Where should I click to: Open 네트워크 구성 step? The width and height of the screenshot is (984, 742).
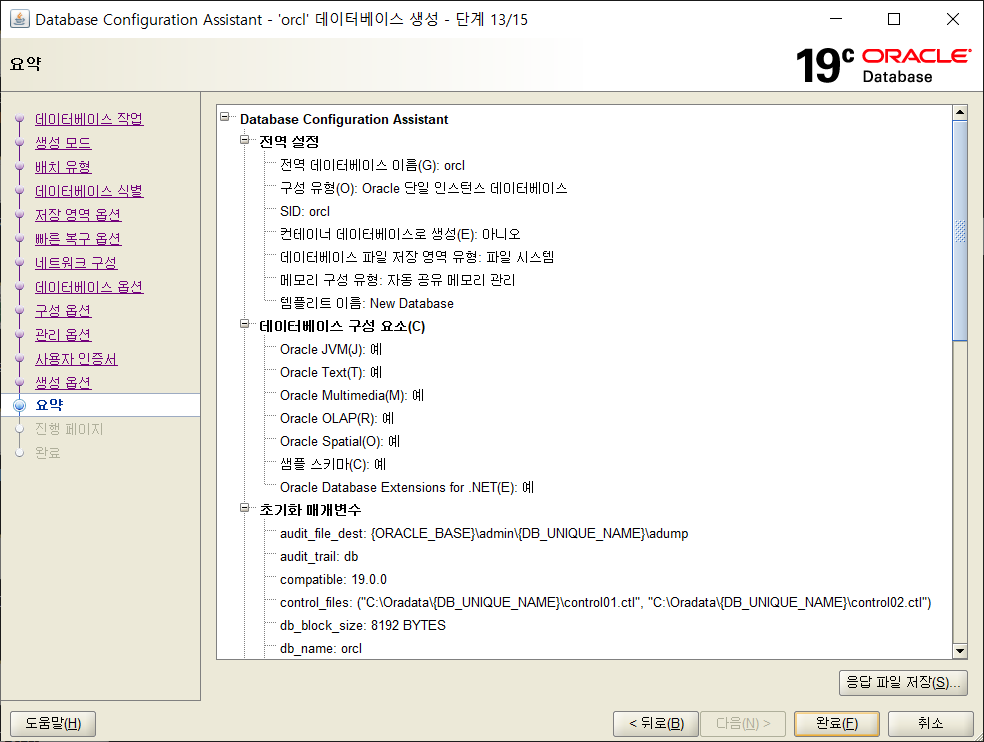tap(76, 262)
